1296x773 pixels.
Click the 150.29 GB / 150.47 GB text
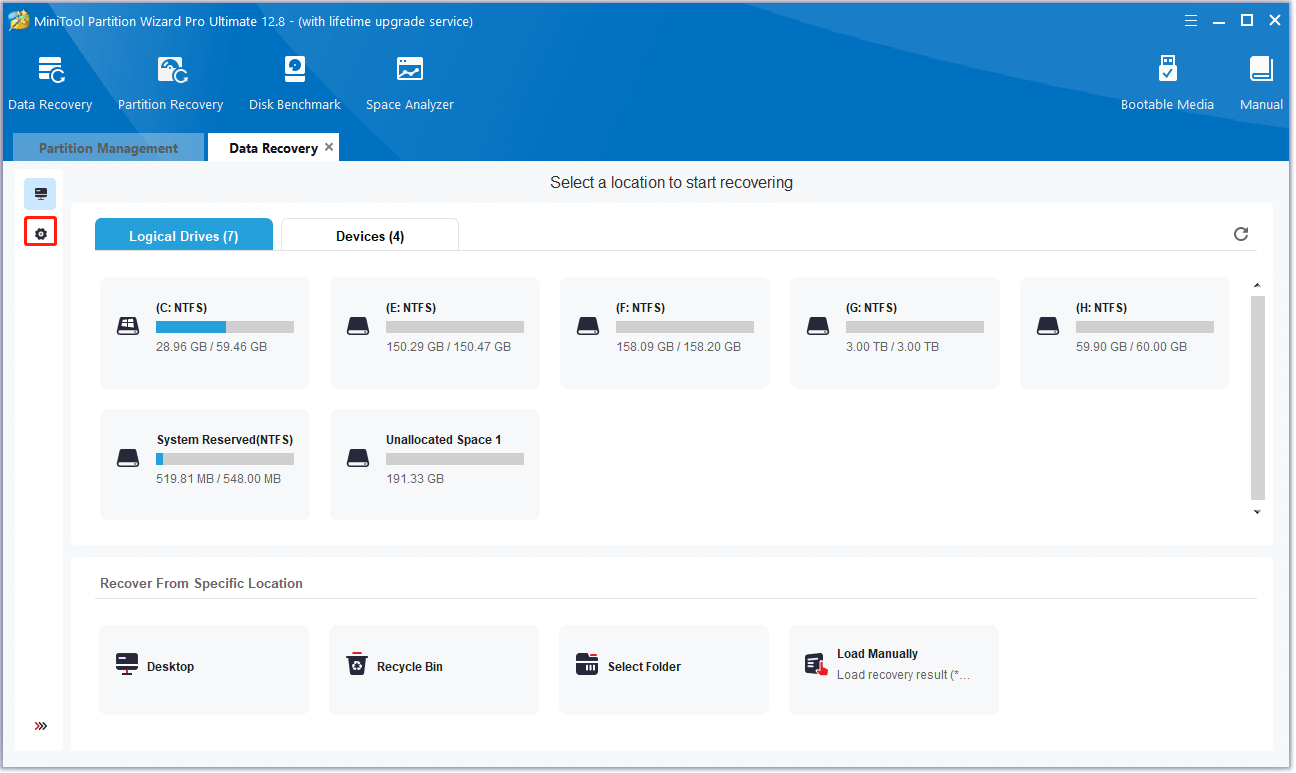click(x=448, y=347)
